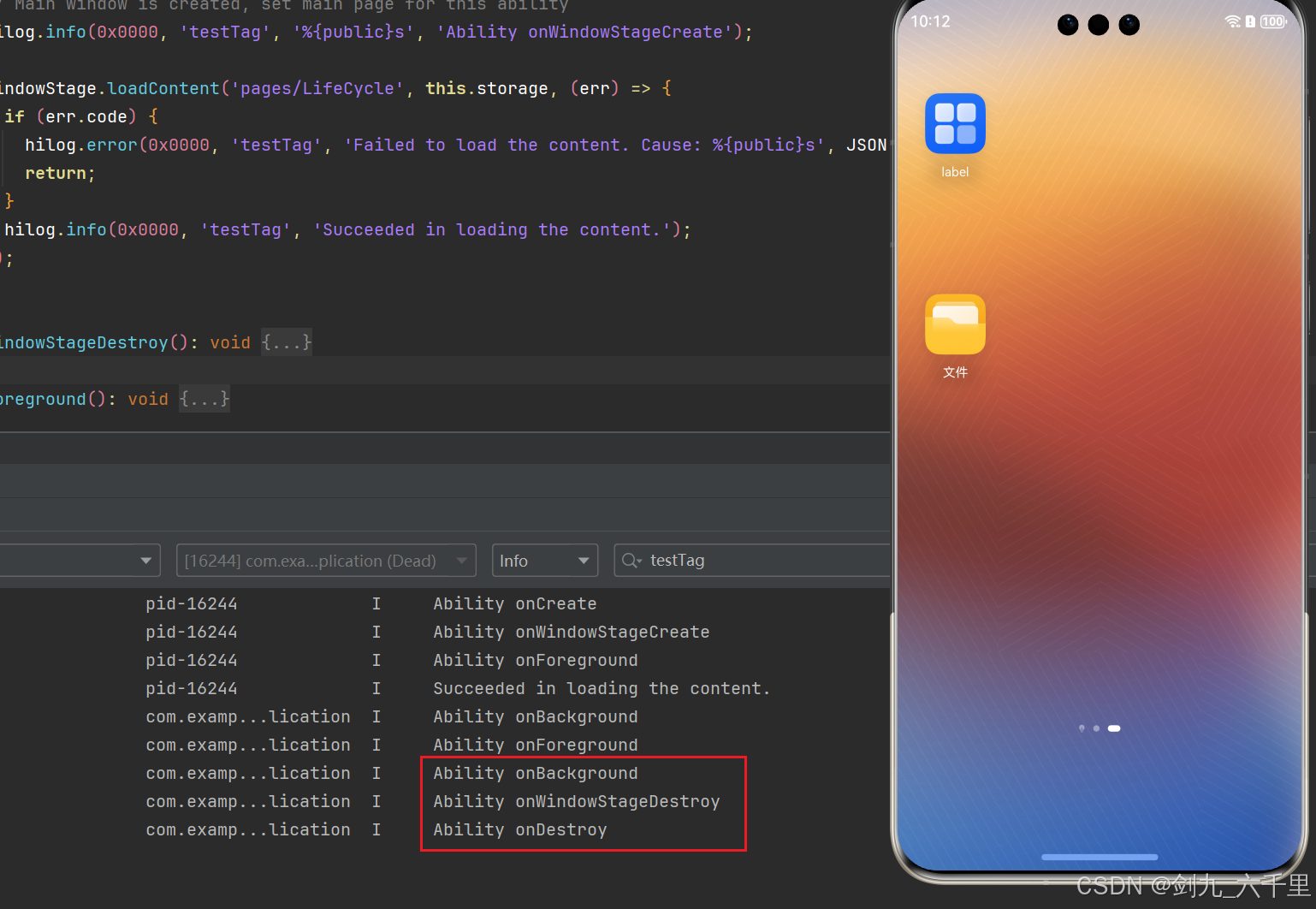
Task: Select the 'Ability onWindowStageDestroy' log line
Action: tap(576, 801)
